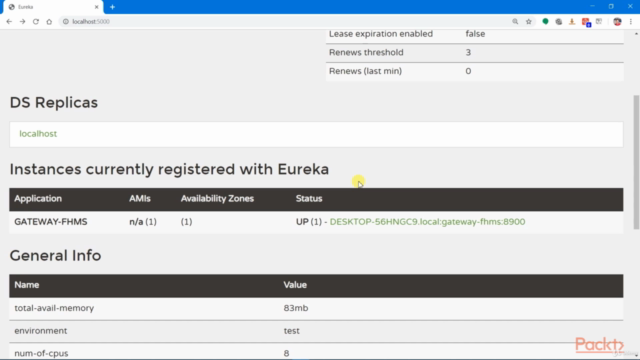Screen dimensions: 640x360
Task: Open the Chrome profile avatar
Action: 617,22
